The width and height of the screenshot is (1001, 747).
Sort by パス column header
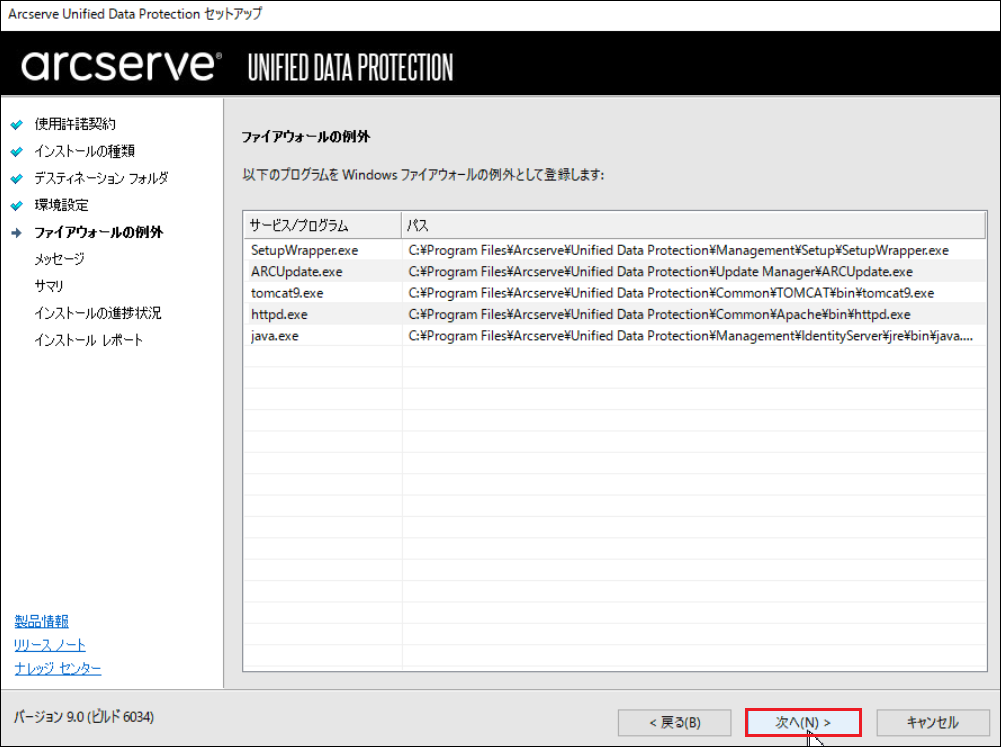(693, 225)
